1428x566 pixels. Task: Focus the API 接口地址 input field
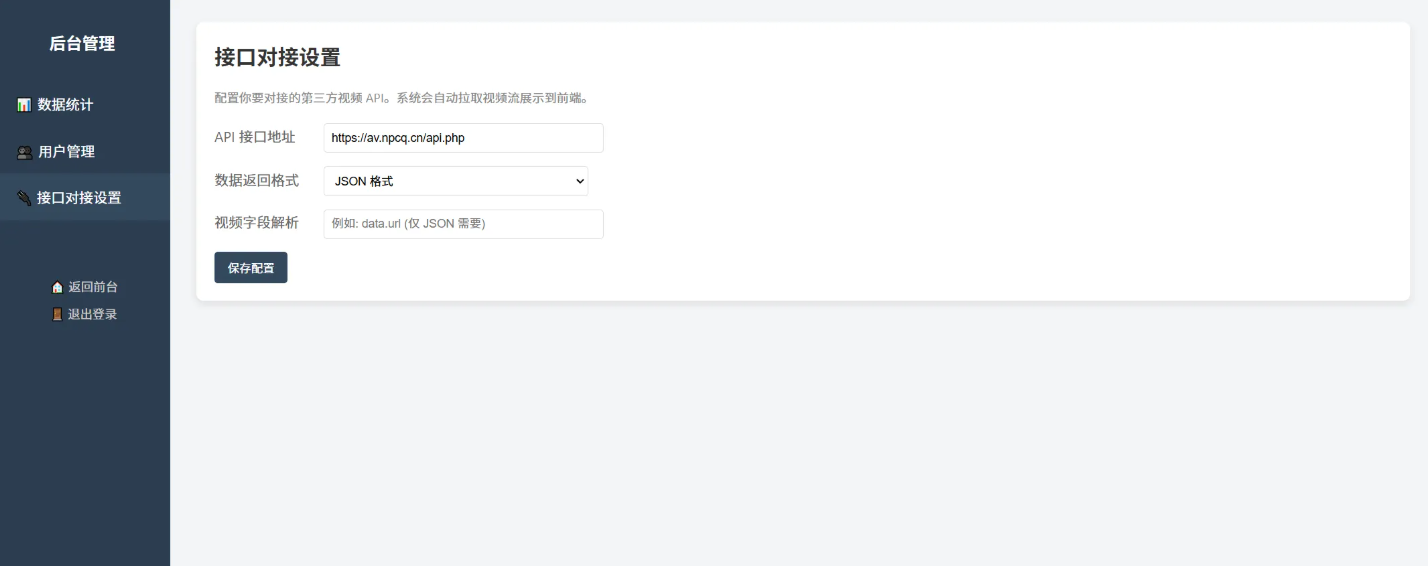click(x=464, y=138)
